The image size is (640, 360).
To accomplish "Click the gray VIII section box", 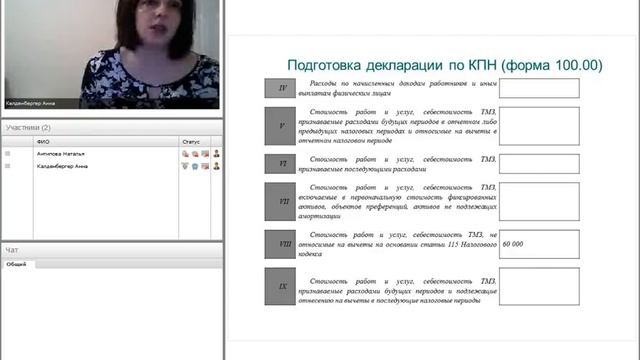I will coord(280,244).
